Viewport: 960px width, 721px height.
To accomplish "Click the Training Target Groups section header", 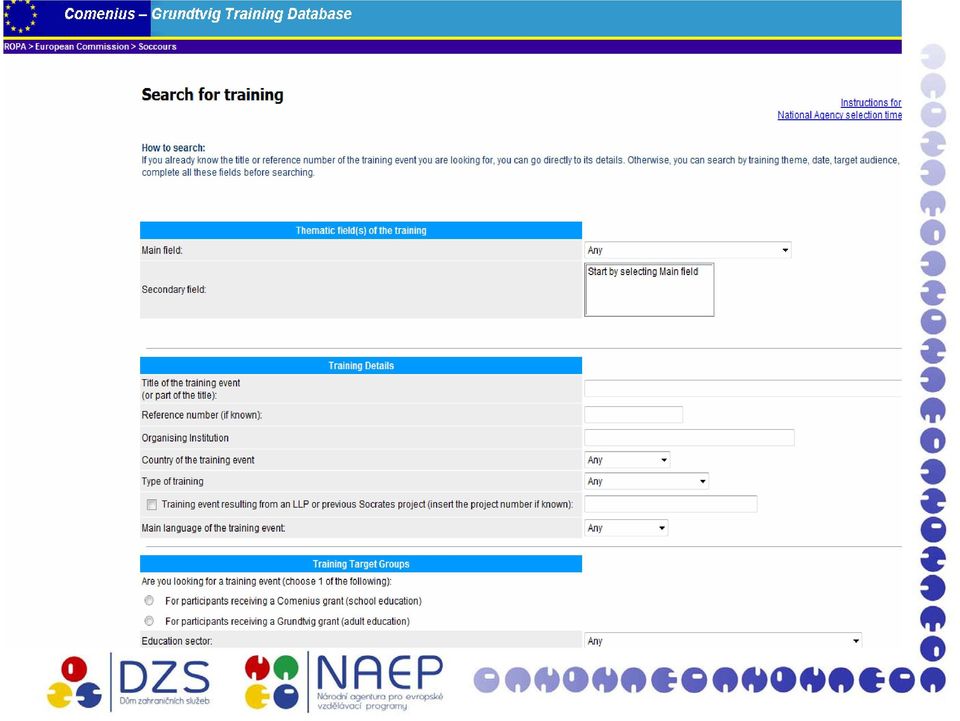I will coord(361,564).
